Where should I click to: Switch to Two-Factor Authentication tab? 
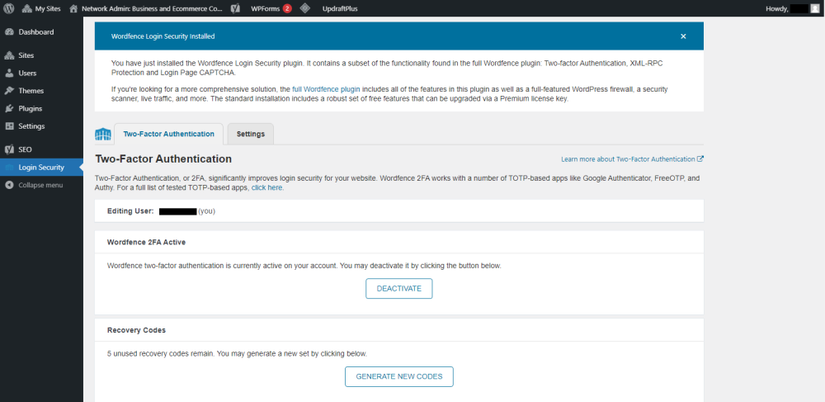click(x=168, y=134)
